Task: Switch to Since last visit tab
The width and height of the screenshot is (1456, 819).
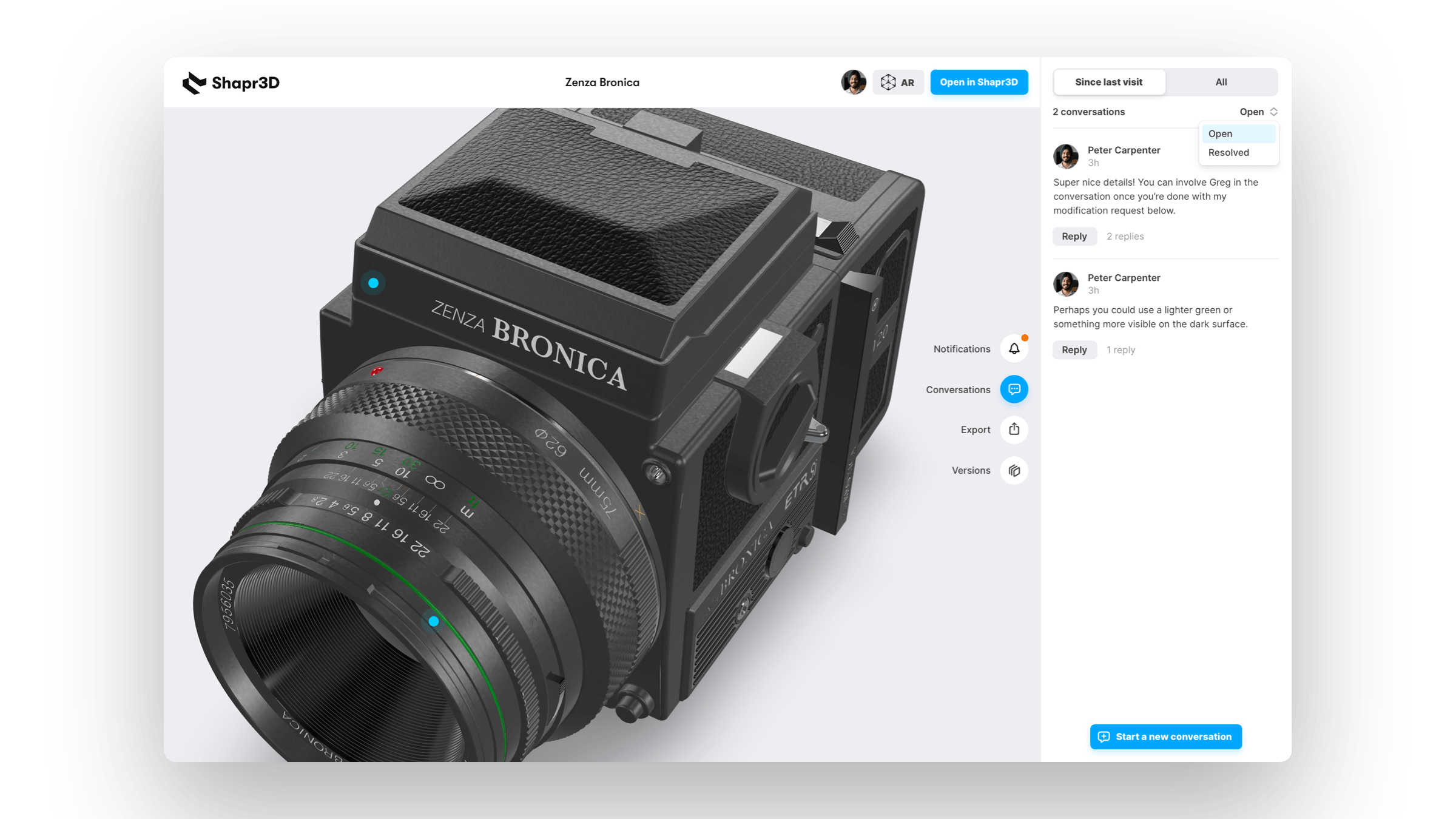Action: pos(1108,82)
